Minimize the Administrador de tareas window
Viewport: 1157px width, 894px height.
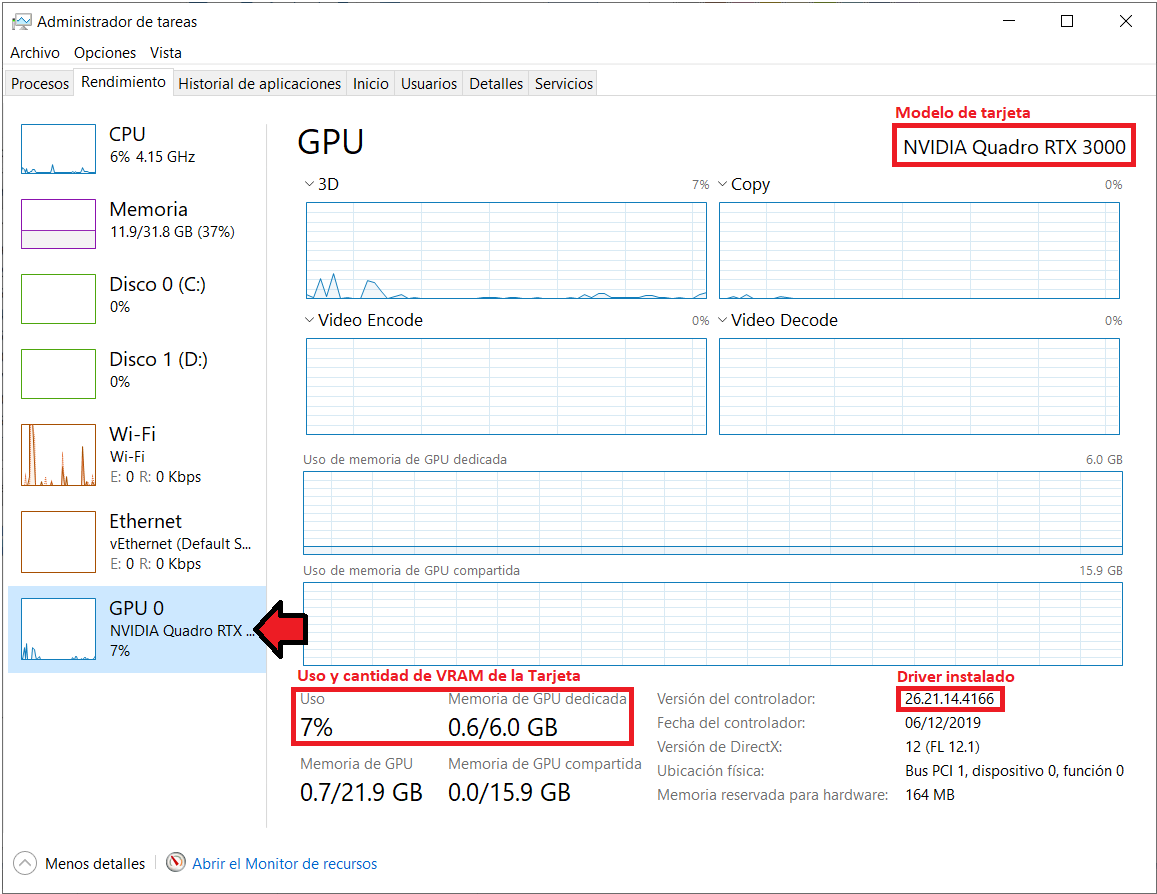pos(1009,21)
